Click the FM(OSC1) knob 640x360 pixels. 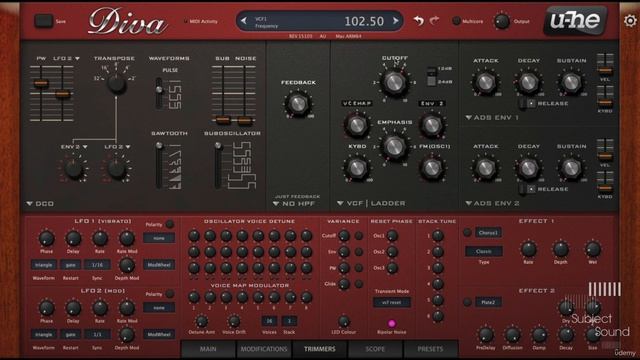[432, 167]
